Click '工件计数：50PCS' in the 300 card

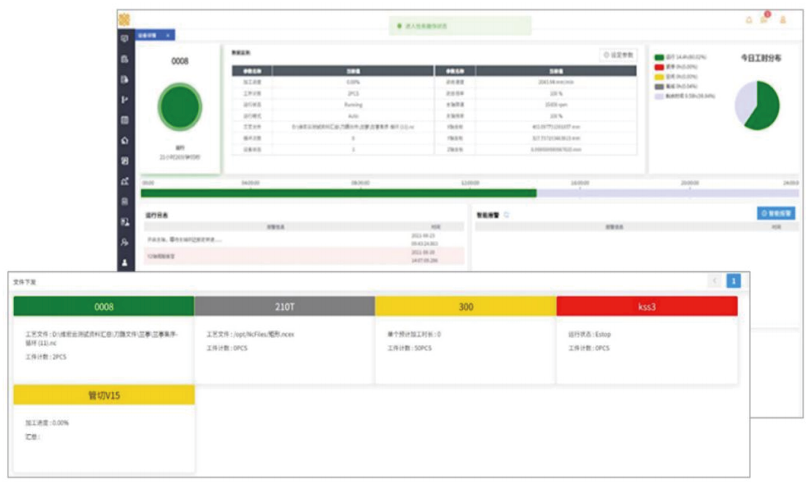(x=410, y=348)
